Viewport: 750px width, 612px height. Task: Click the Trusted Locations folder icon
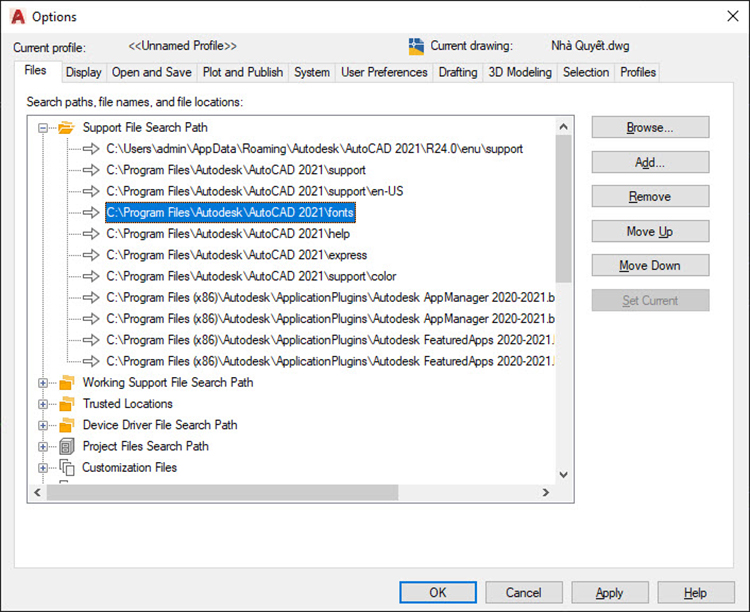(x=66, y=404)
